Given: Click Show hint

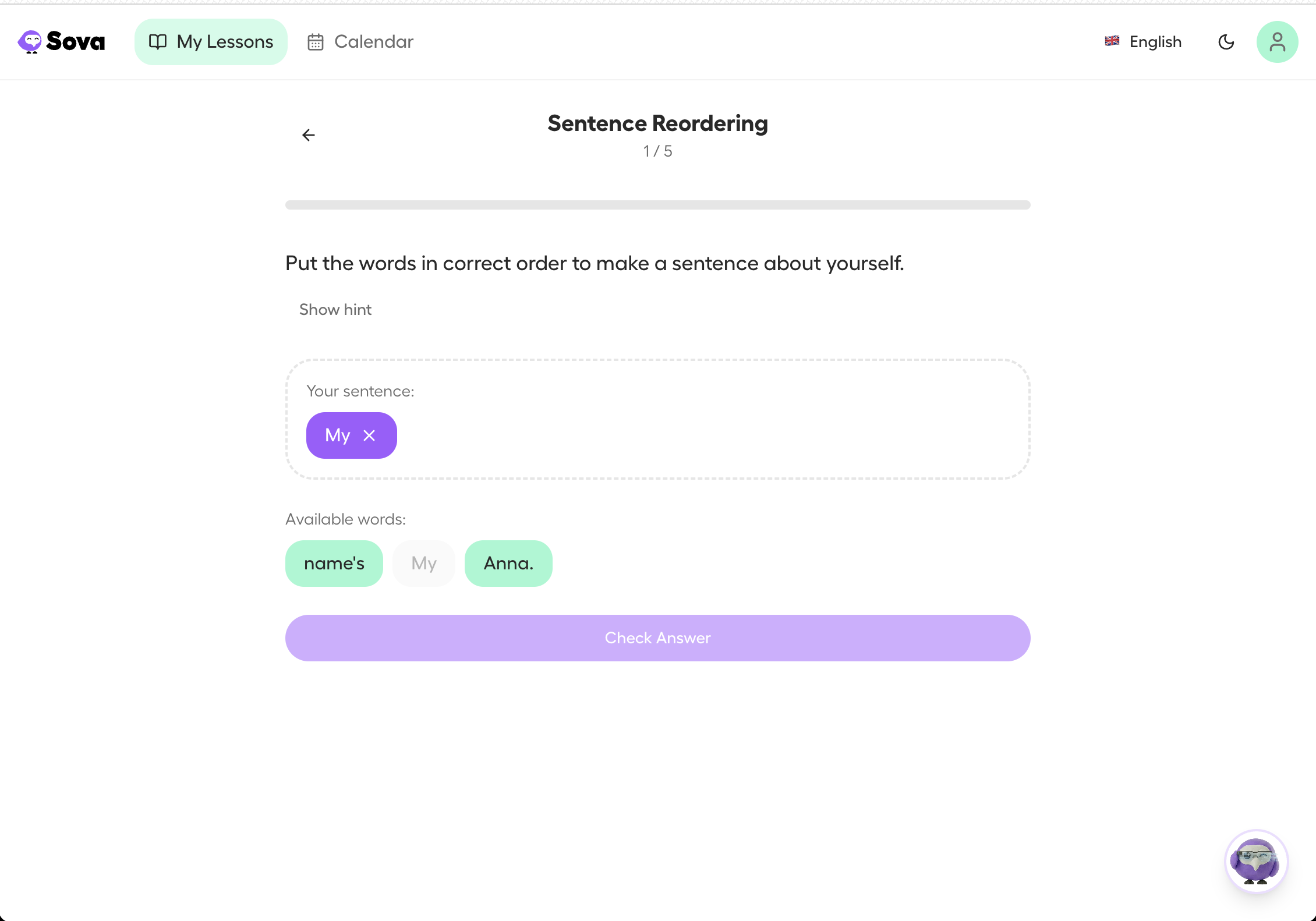Looking at the screenshot, I should [x=335, y=309].
